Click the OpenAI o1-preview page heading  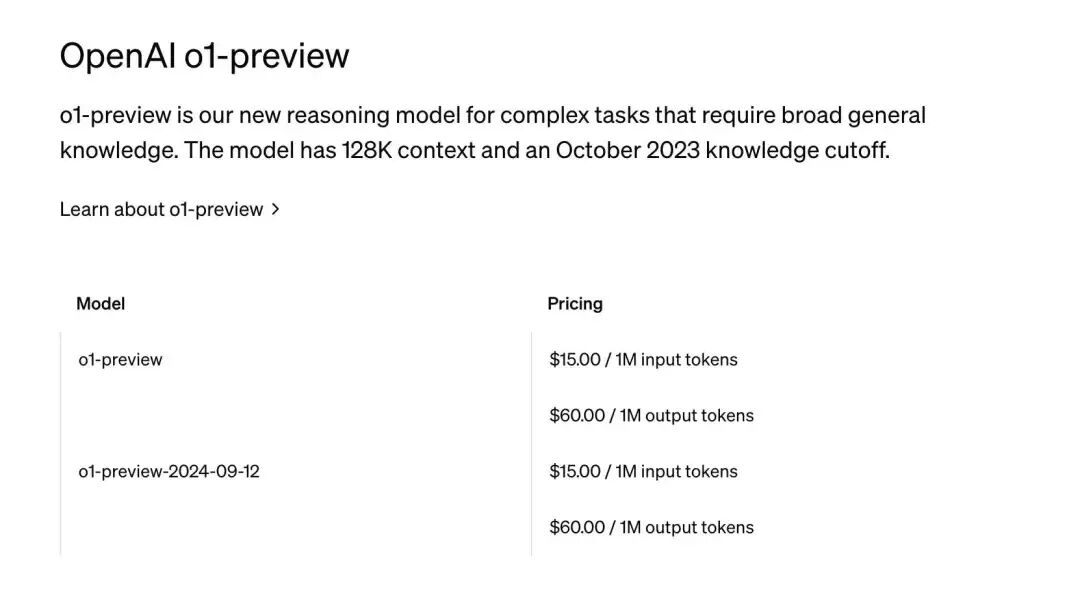204,55
